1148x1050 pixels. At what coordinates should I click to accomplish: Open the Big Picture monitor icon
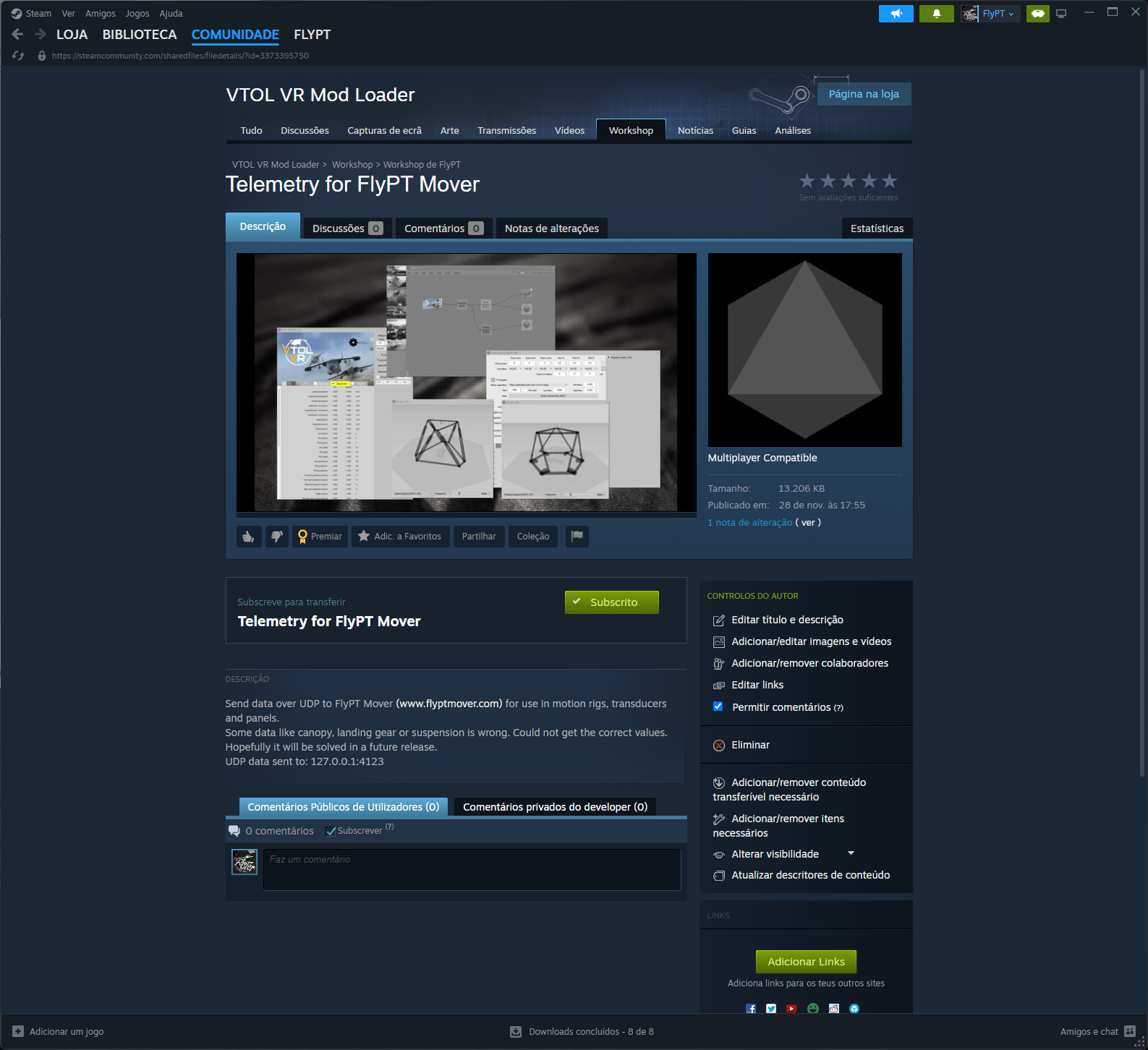pos(1061,14)
